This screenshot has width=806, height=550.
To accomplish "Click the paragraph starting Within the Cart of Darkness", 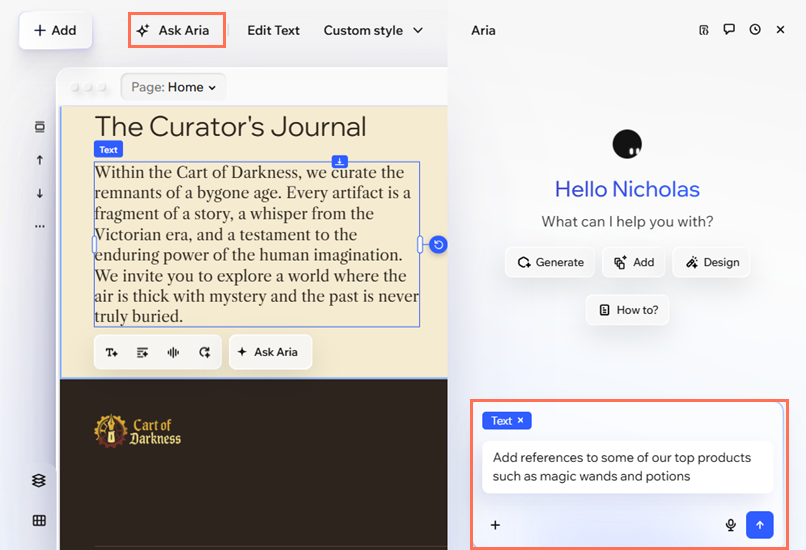I will (x=257, y=244).
